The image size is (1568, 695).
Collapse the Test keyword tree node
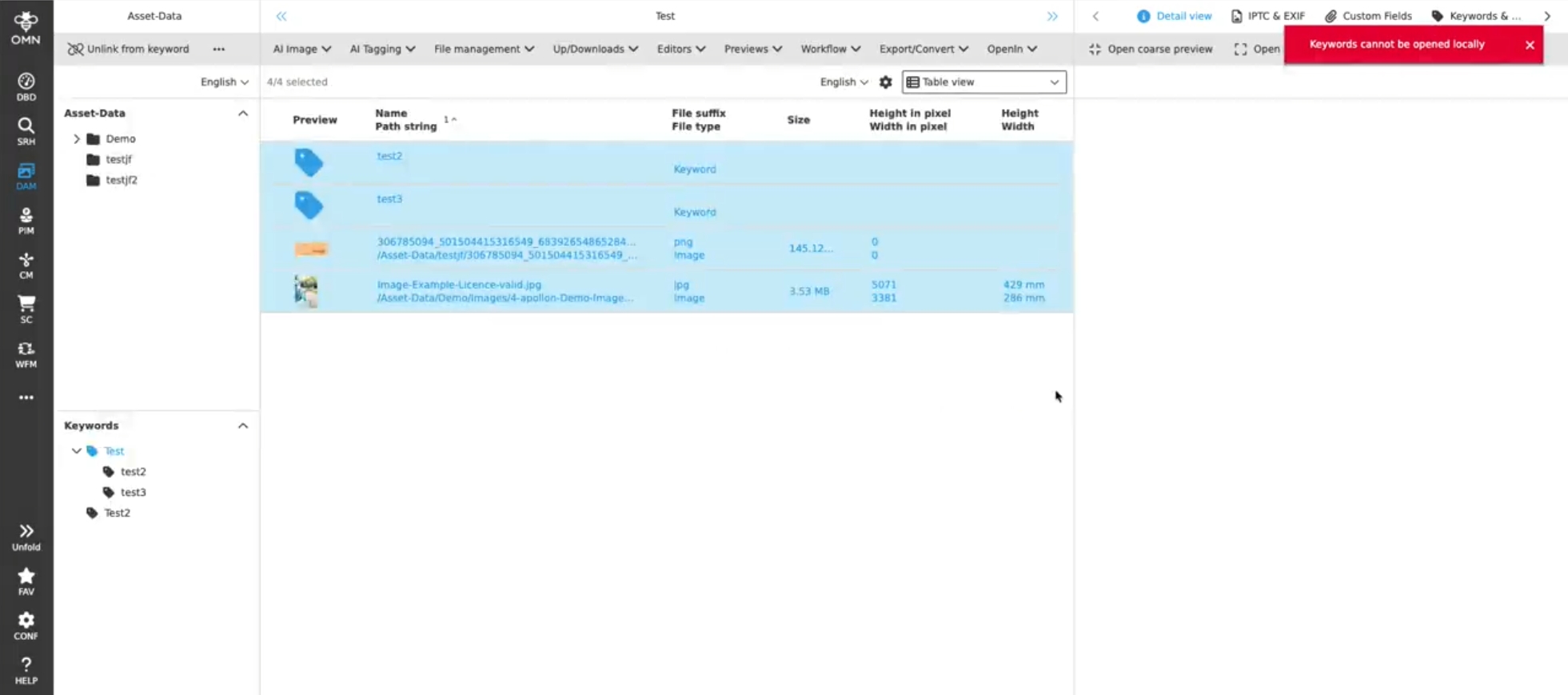coord(77,451)
